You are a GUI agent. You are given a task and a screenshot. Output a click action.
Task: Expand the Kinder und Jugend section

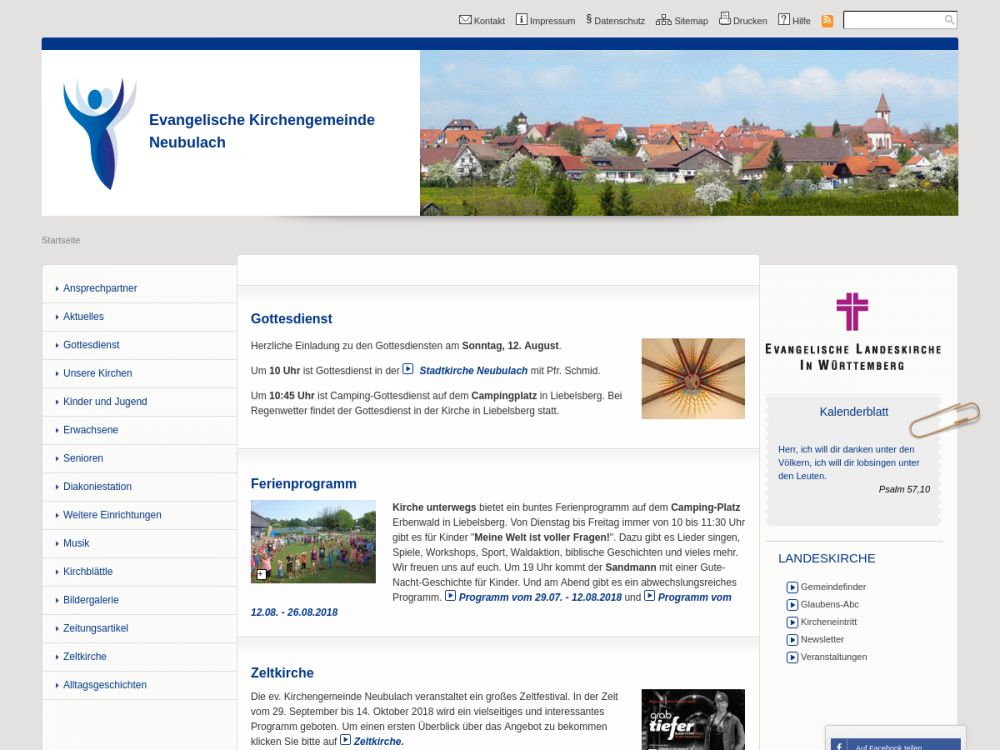[105, 401]
